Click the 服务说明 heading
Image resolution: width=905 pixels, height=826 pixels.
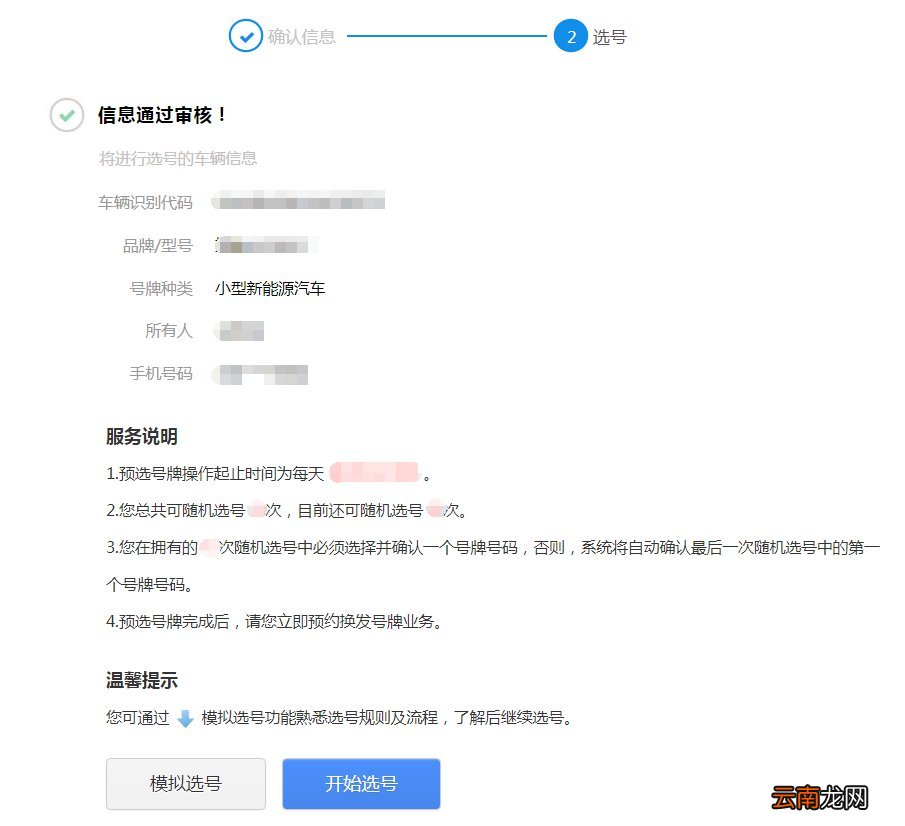141,436
